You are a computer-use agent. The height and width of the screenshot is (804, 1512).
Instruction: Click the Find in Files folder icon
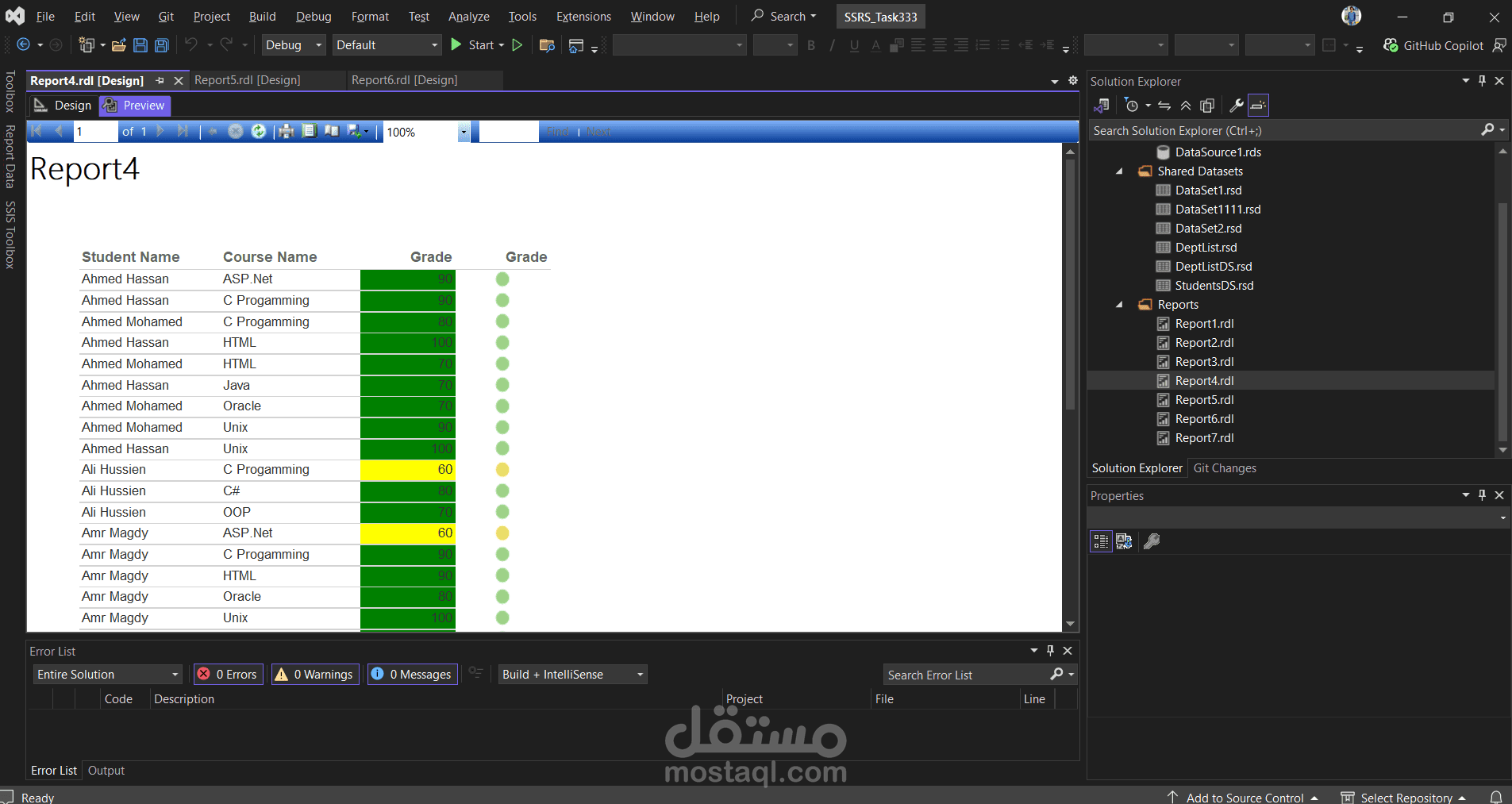click(x=547, y=45)
